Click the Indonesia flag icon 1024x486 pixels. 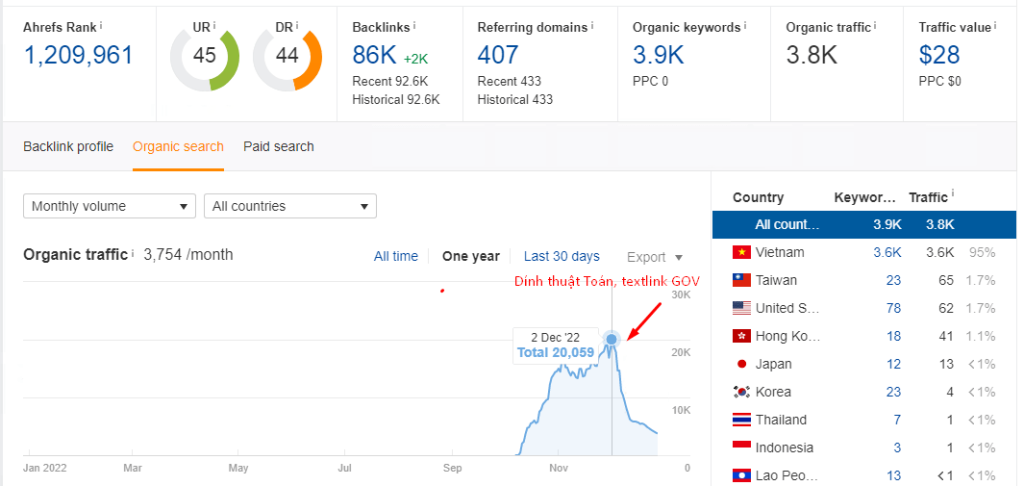coord(741,447)
